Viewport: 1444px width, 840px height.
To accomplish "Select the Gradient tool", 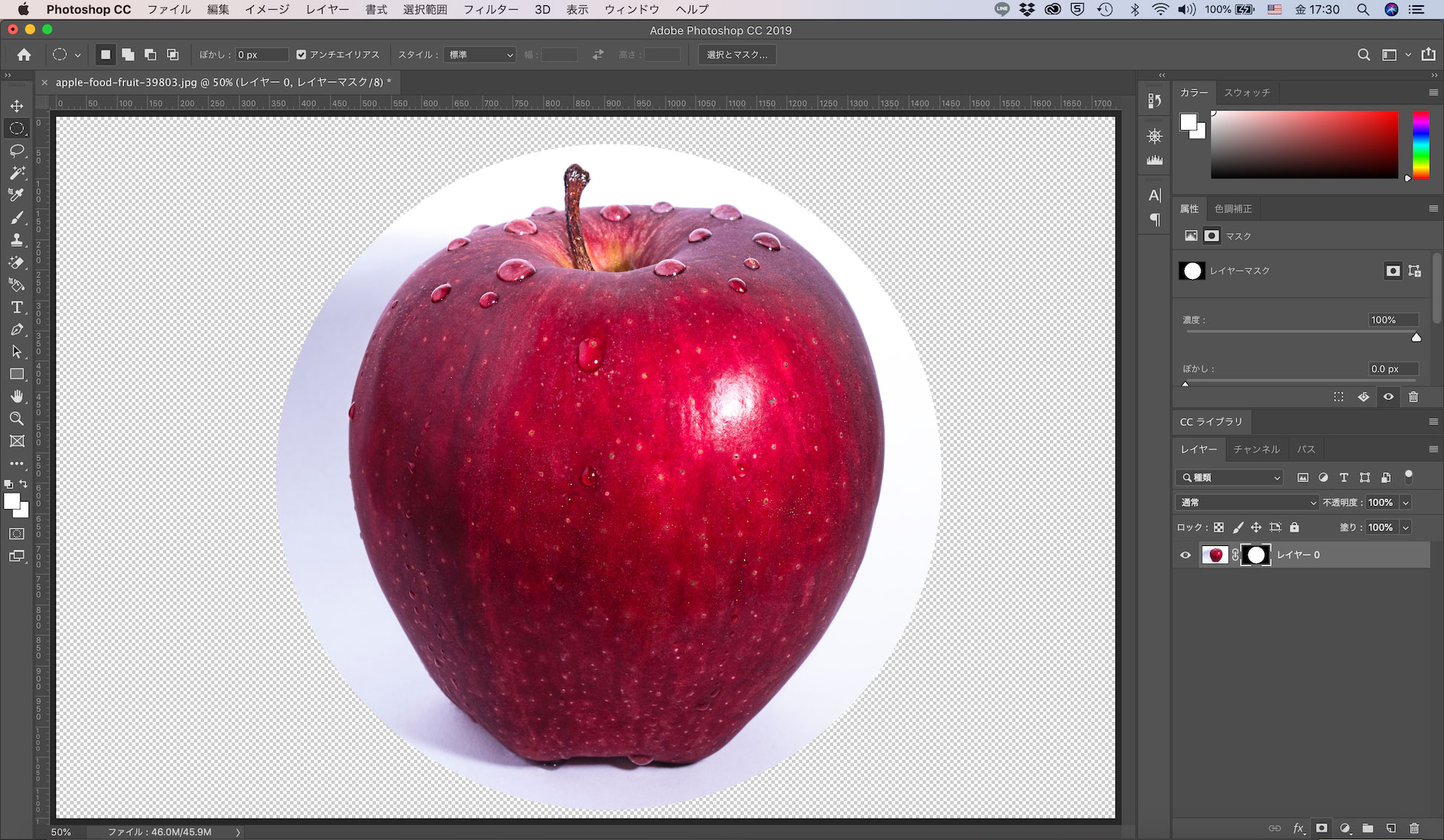I will pyautogui.click(x=17, y=285).
